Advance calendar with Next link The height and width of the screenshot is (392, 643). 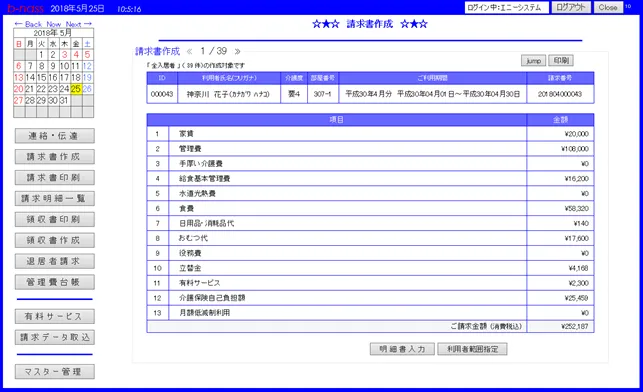tap(79, 24)
